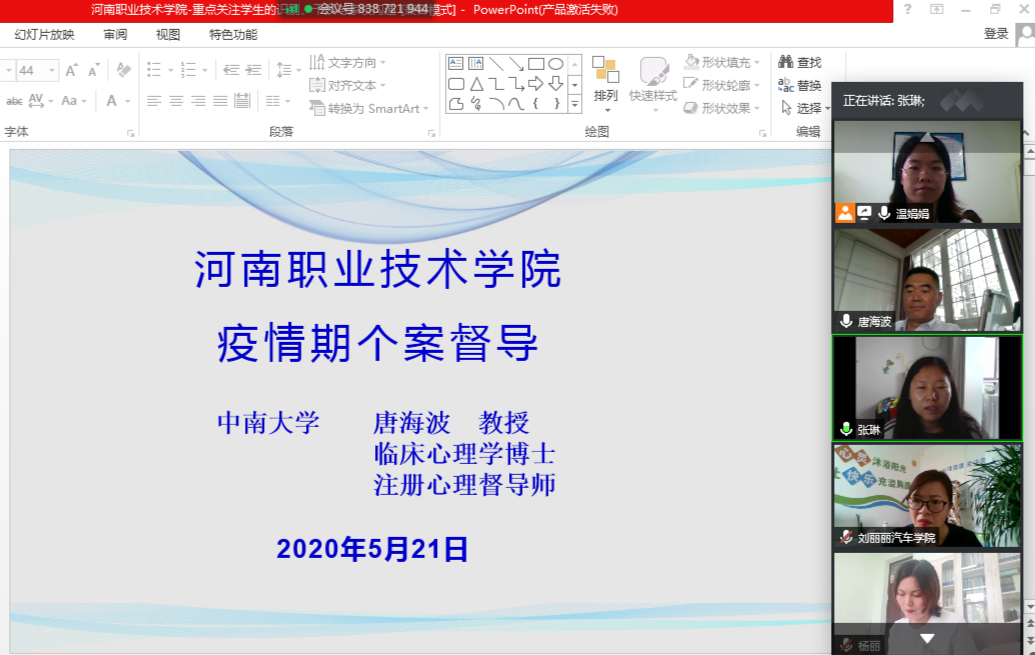Screen dimensions: 1035x655
Task: Click the increase font size icon
Action: (x=72, y=70)
